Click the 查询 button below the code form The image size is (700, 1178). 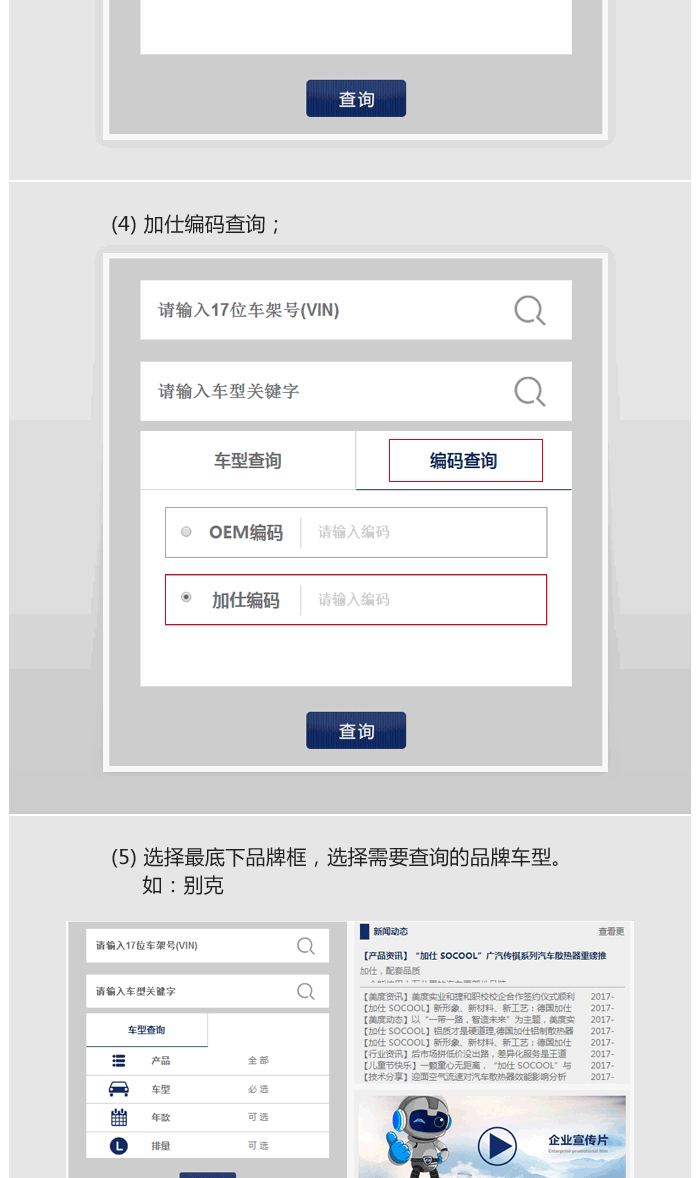point(356,730)
